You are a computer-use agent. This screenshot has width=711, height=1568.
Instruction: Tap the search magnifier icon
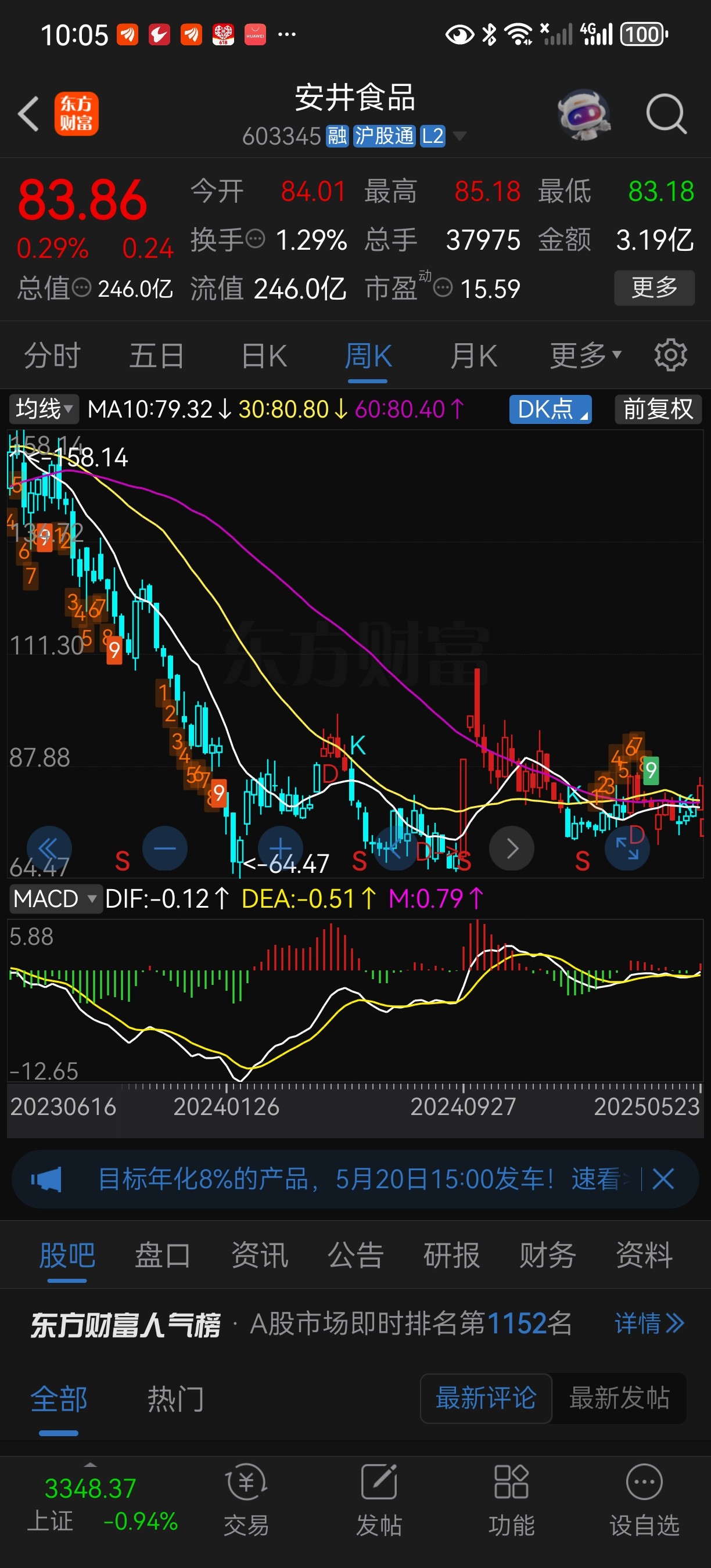click(x=667, y=114)
